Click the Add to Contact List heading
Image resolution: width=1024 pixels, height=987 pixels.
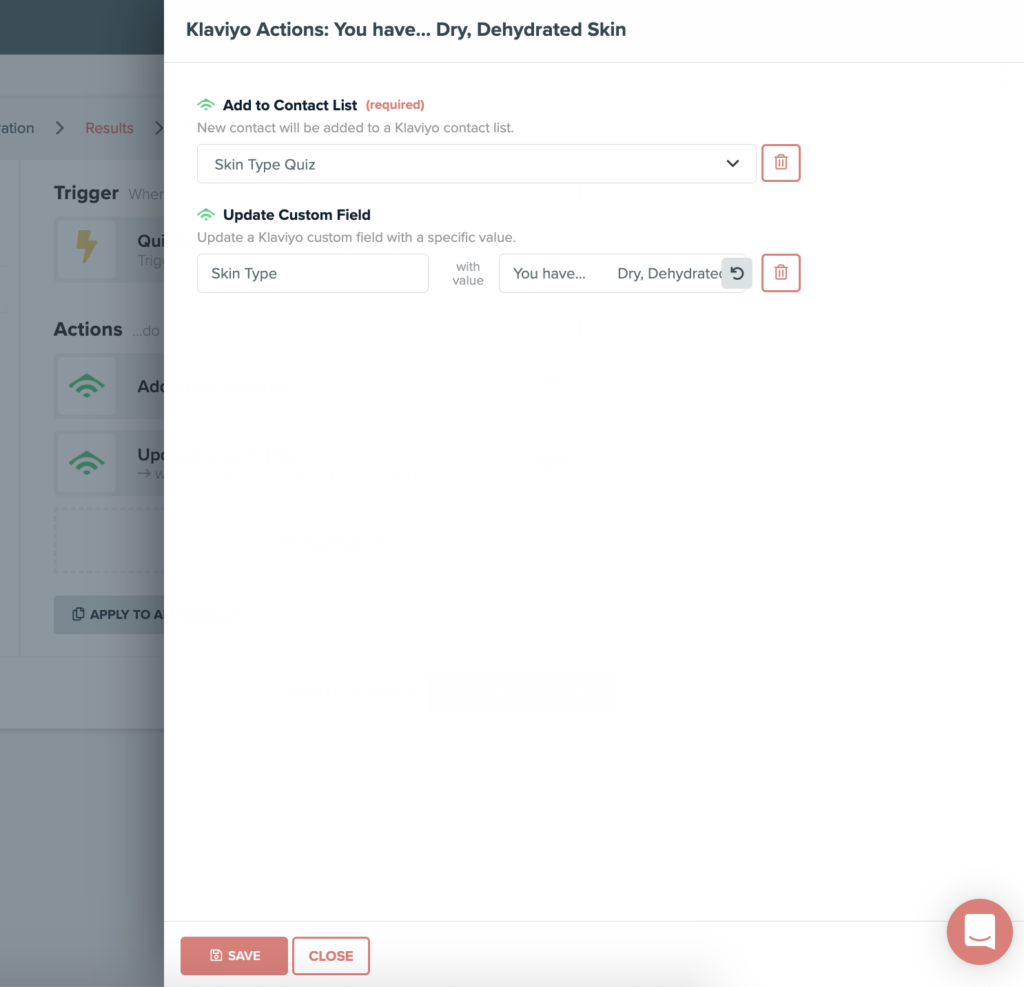point(290,105)
